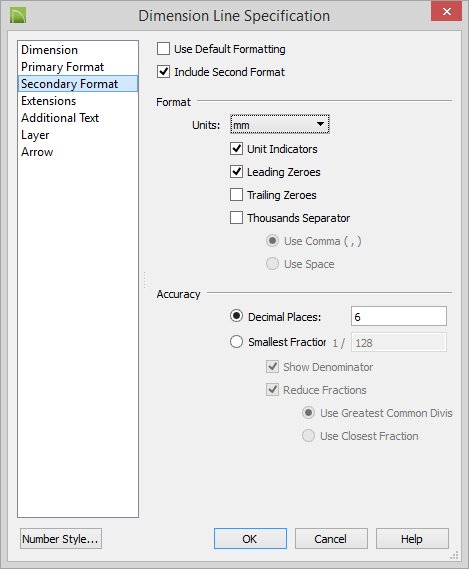
Task: Uncheck Include Second Format
Action: 163,72
